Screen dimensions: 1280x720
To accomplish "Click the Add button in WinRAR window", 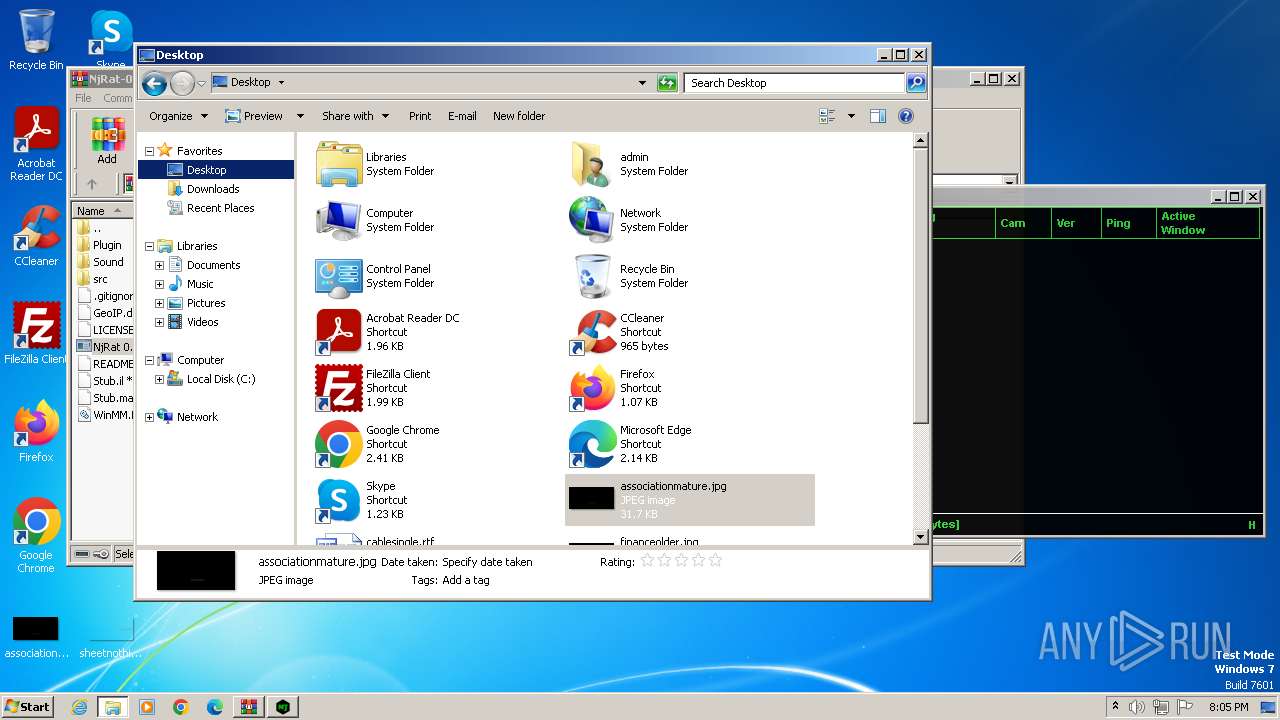I will [x=107, y=141].
